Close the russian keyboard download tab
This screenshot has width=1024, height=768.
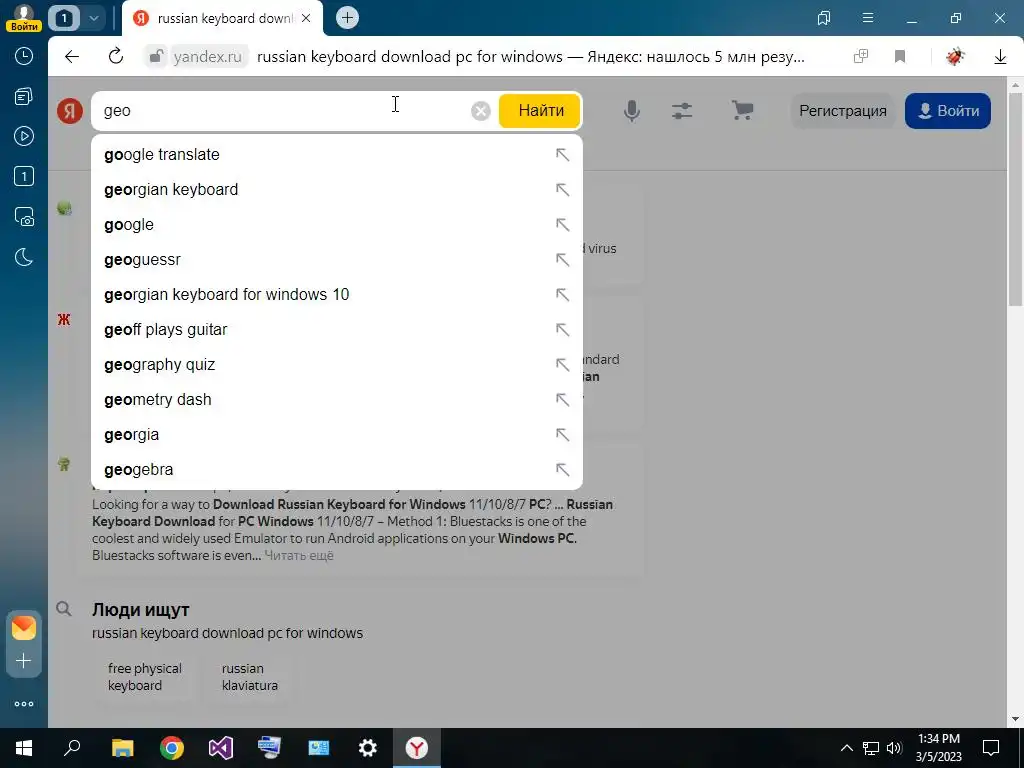(x=306, y=18)
